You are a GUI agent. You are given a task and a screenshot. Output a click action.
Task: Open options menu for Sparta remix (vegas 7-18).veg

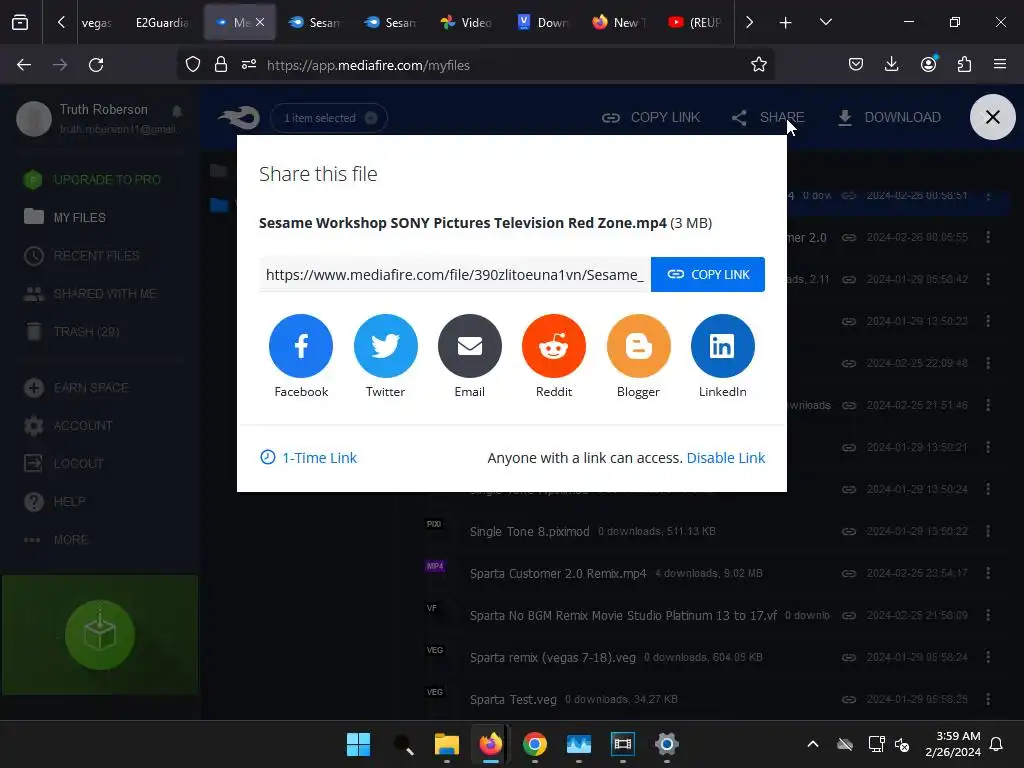[988, 657]
